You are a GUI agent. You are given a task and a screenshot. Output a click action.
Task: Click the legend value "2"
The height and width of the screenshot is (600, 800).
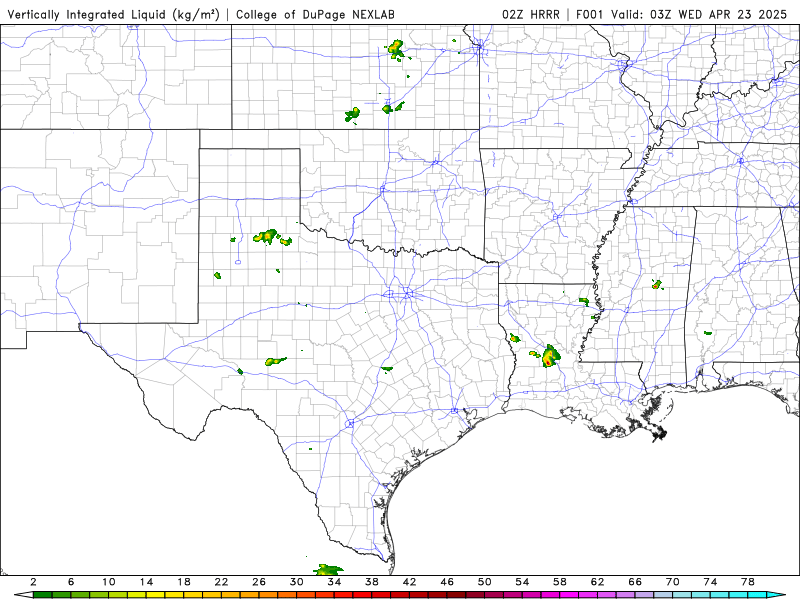tap(34, 582)
